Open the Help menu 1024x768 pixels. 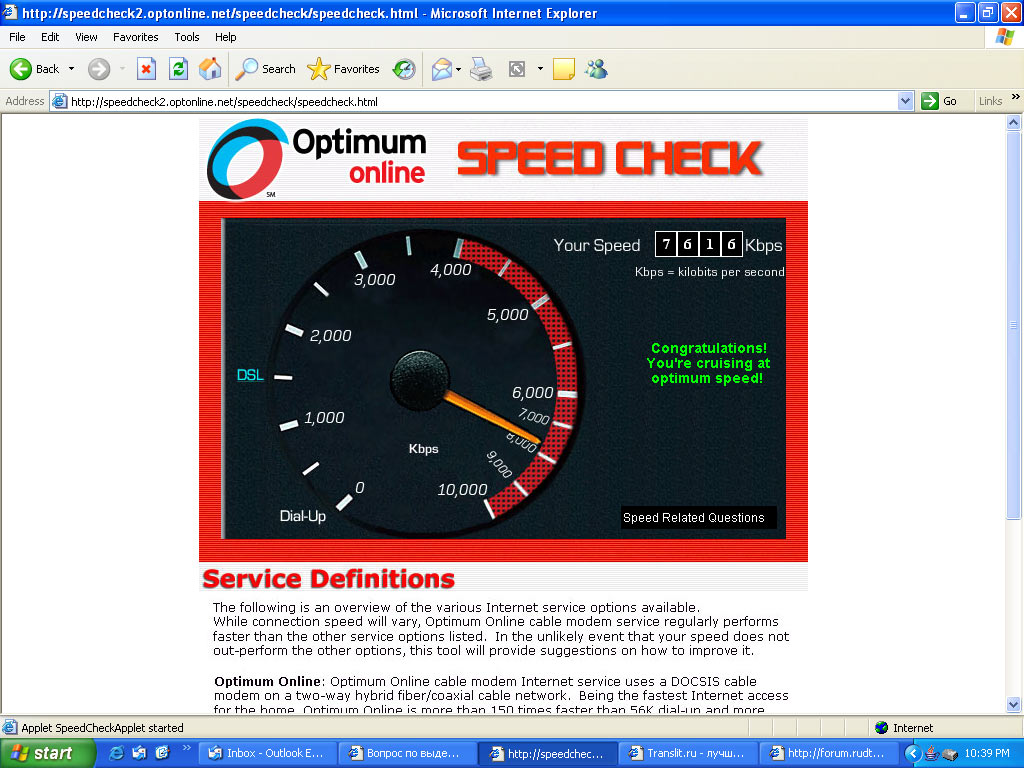tap(225, 37)
